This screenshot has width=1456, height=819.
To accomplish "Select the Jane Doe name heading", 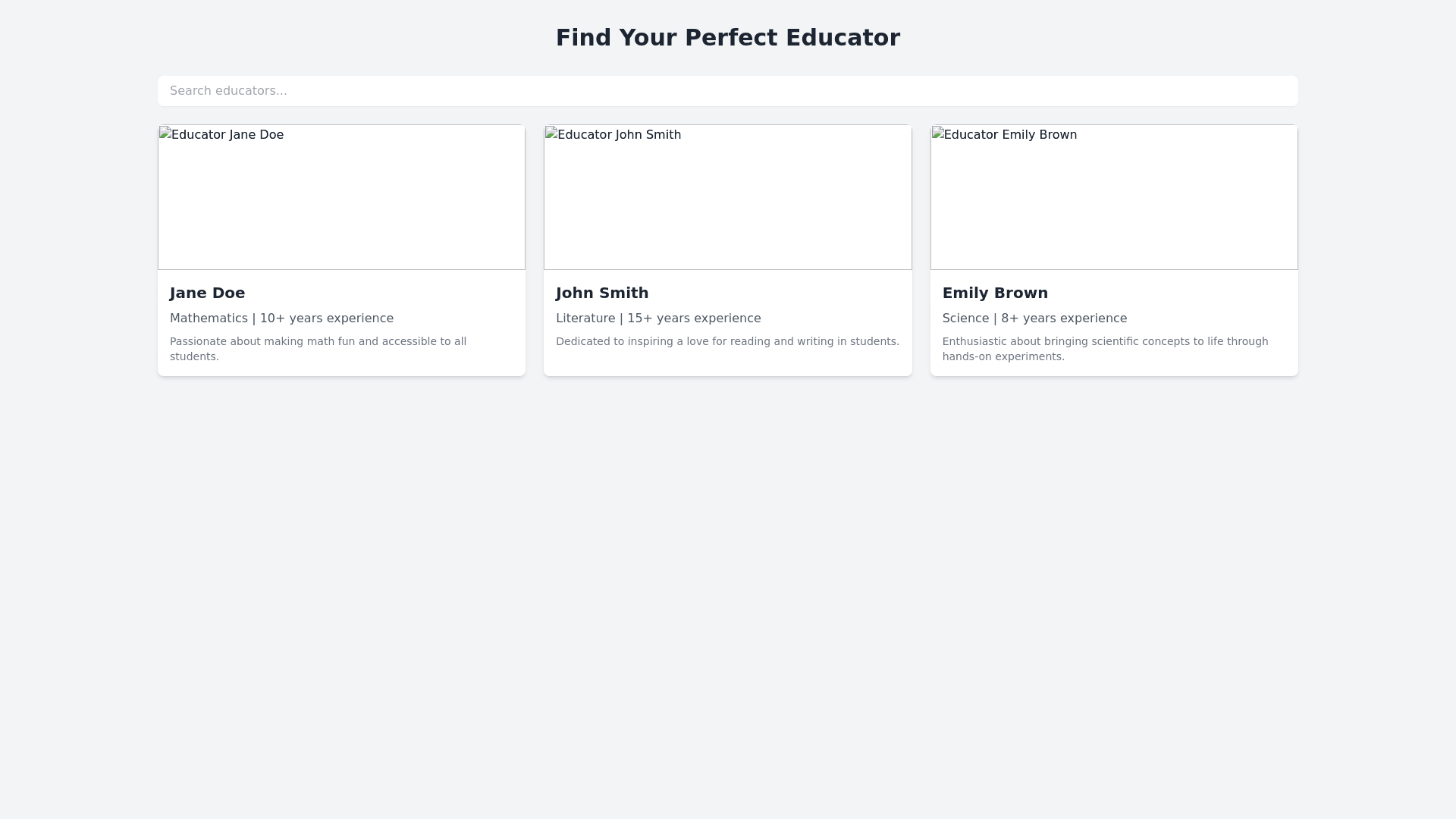I will coord(207,293).
